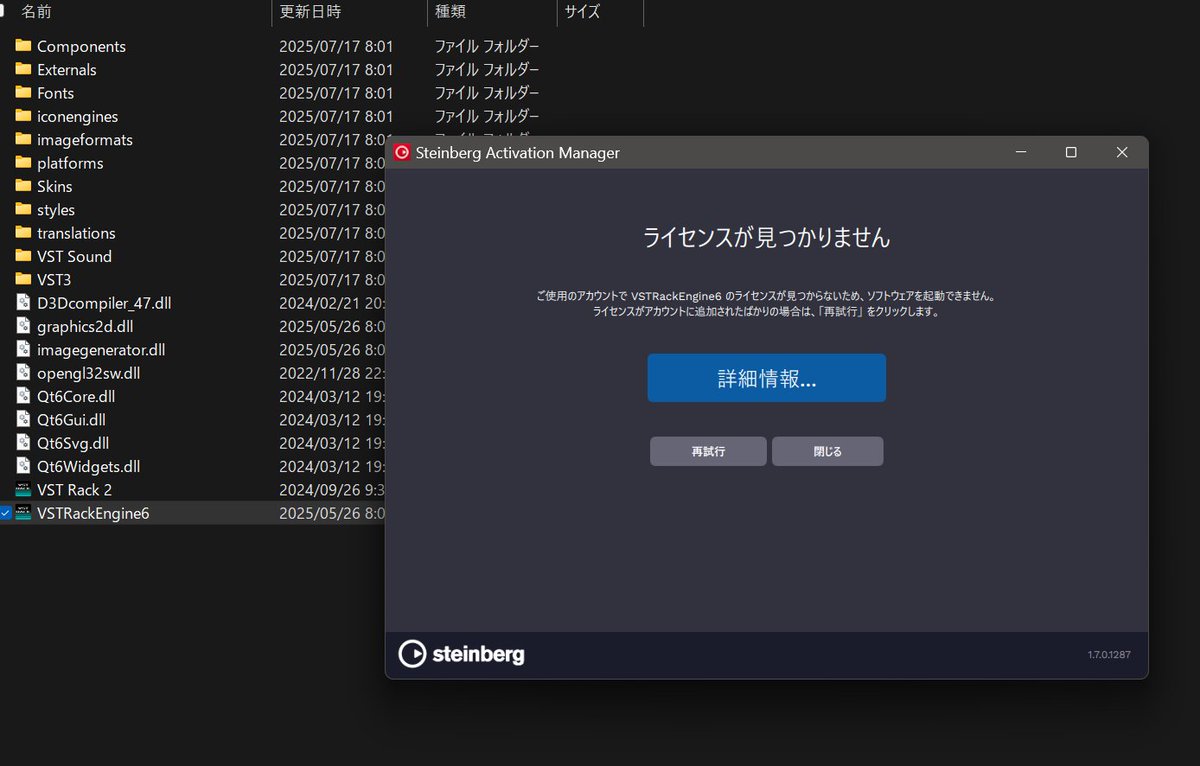Viewport: 1200px width, 766px height.
Task: Click the Externals folder icon
Action: pos(23,69)
